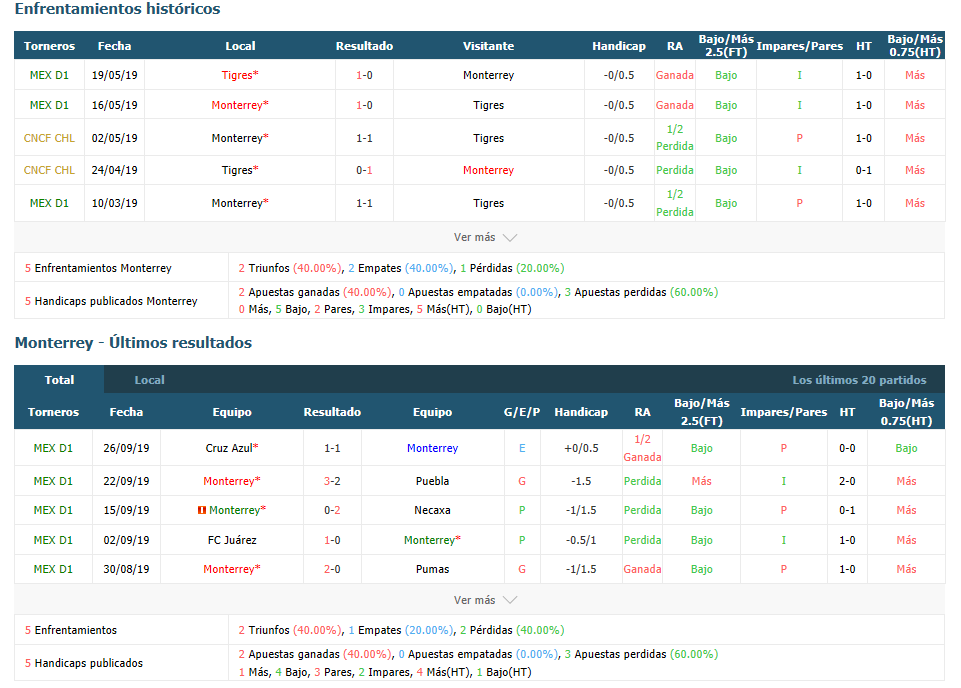Click handicap -1.5 in Puebla row
Image resolution: width=961 pixels, height=688 pixels.
click(581, 481)
